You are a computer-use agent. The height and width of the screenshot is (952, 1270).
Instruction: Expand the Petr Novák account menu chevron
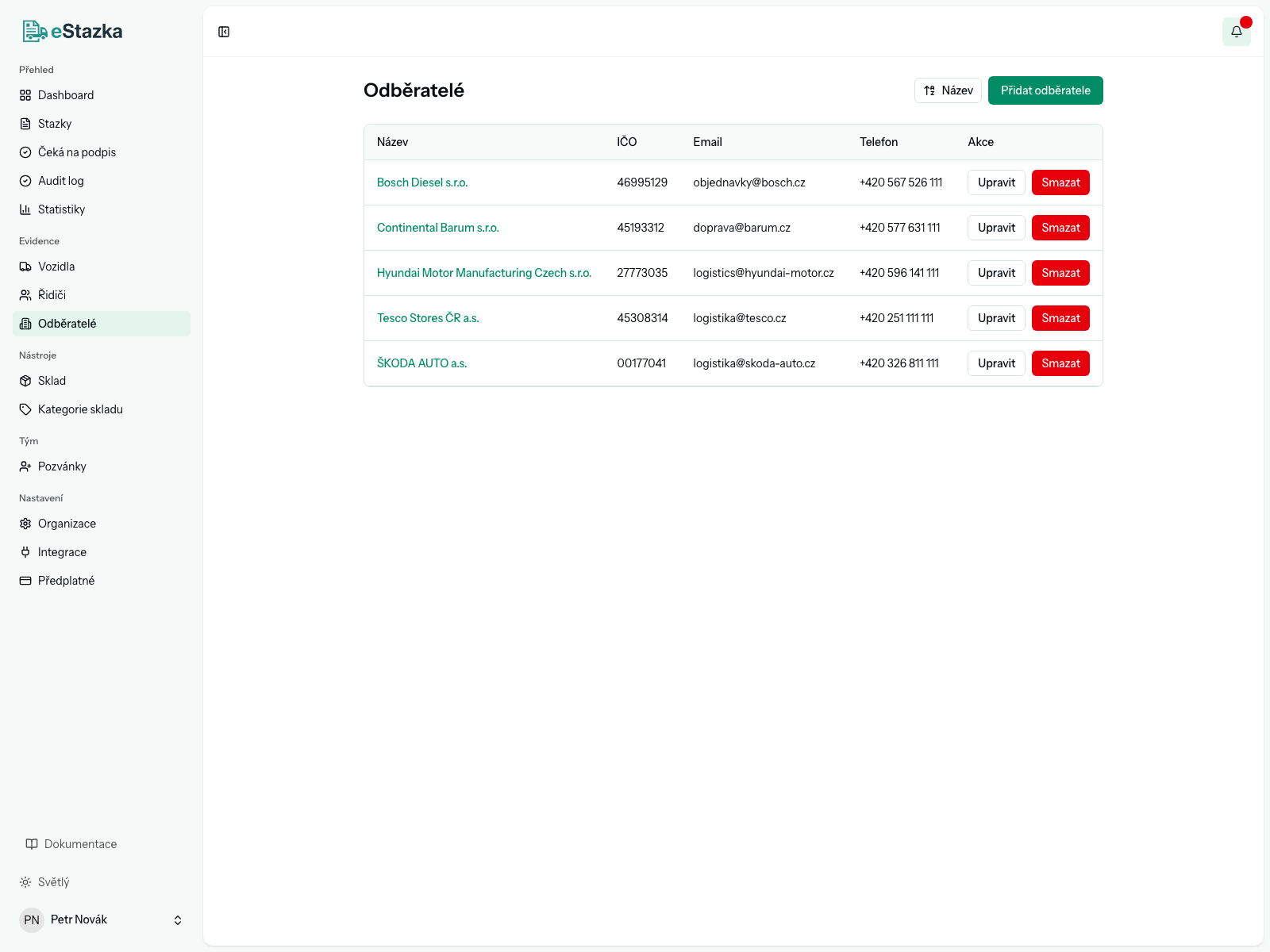(178, 920)
